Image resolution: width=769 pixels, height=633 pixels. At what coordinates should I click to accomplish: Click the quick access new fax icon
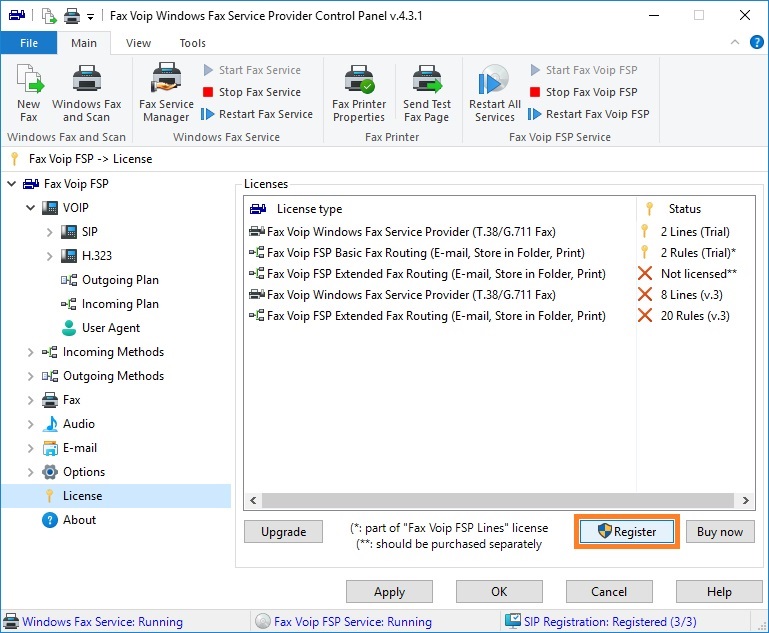point(49,16)
